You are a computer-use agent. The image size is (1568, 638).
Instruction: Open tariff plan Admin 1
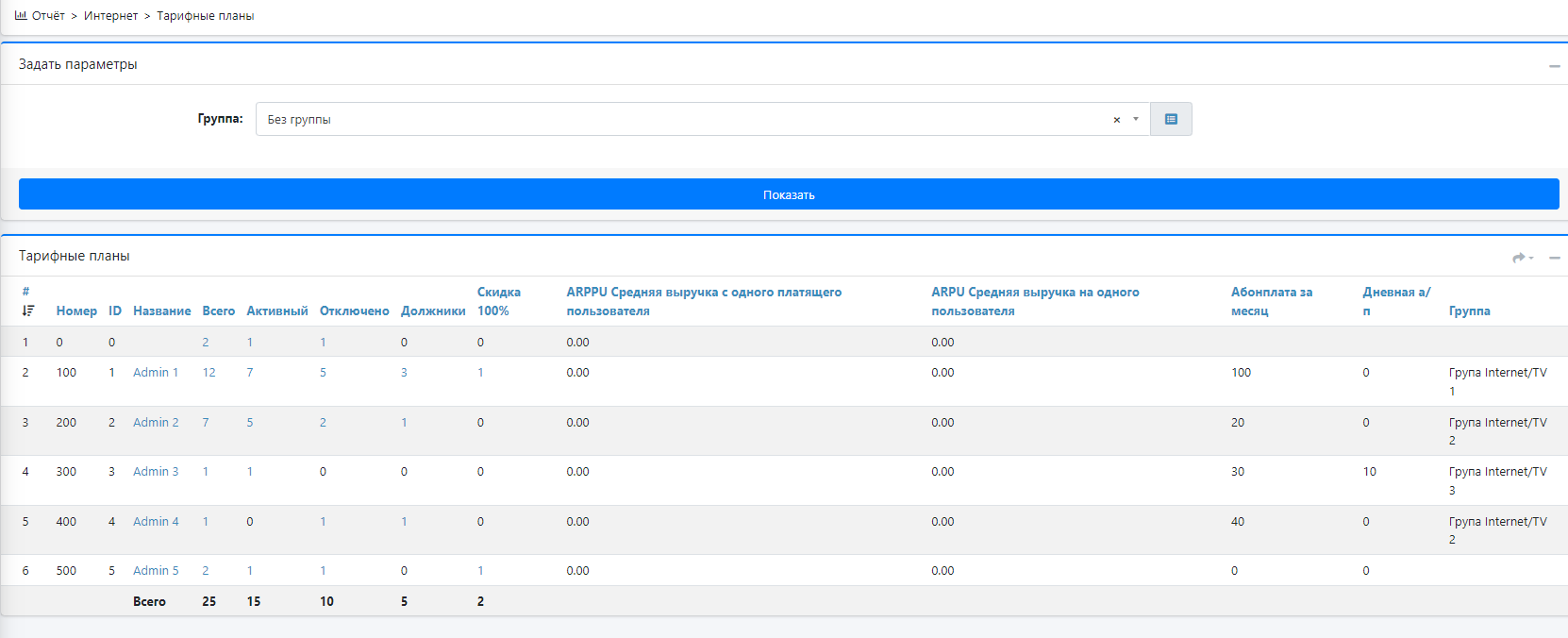(x=156, y=373)
